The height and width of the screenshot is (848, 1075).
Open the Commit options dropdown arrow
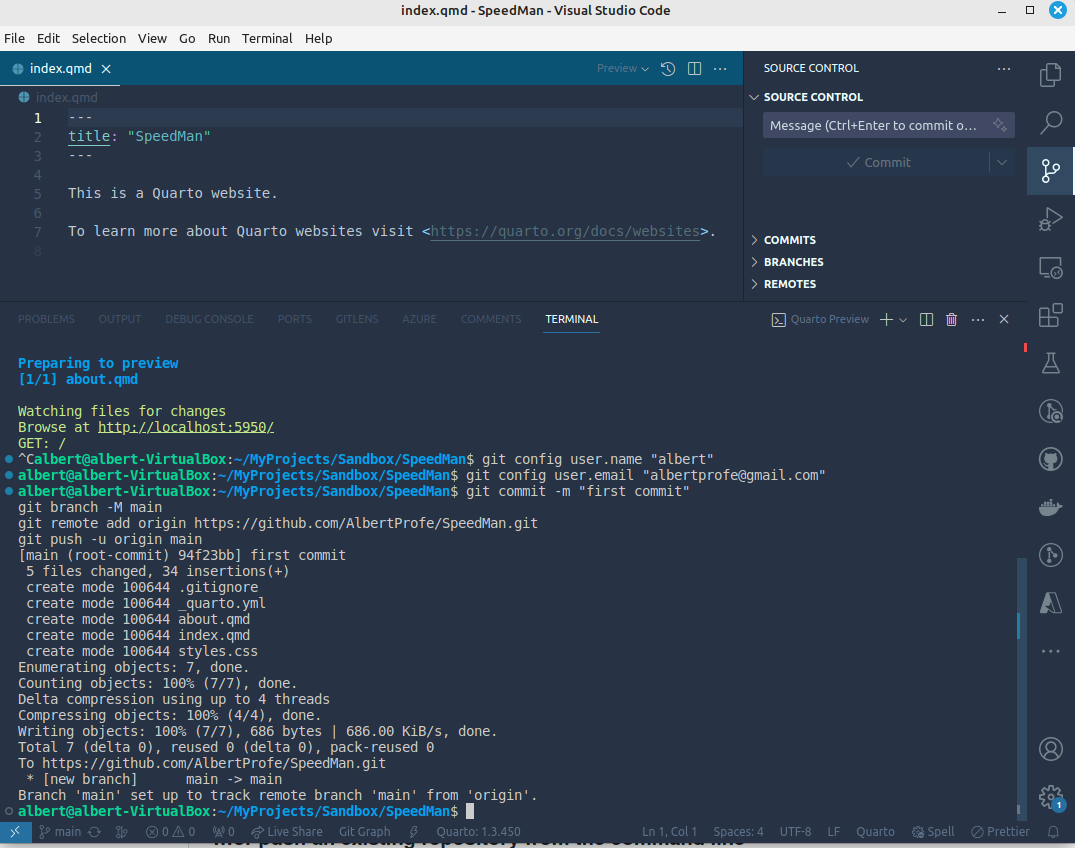pos(1002,162)
